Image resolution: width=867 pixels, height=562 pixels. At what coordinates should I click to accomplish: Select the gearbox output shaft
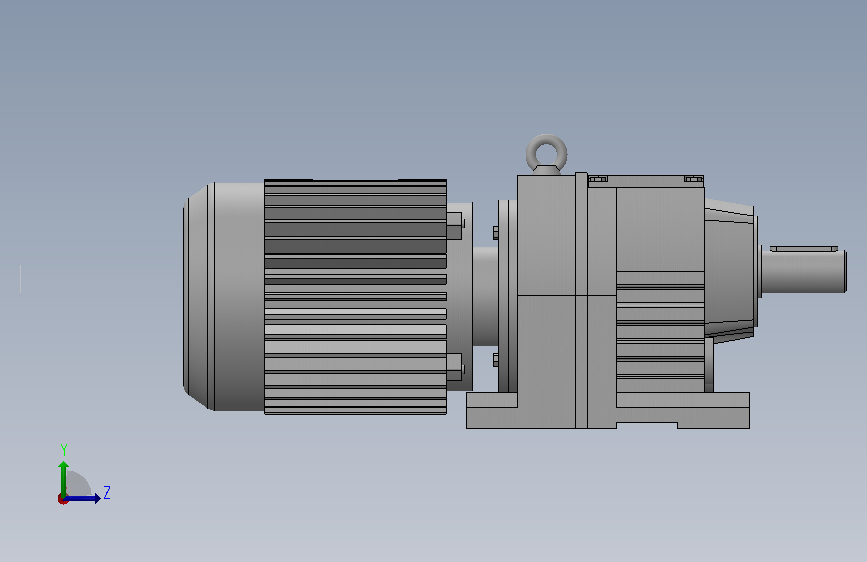(803, 270)
